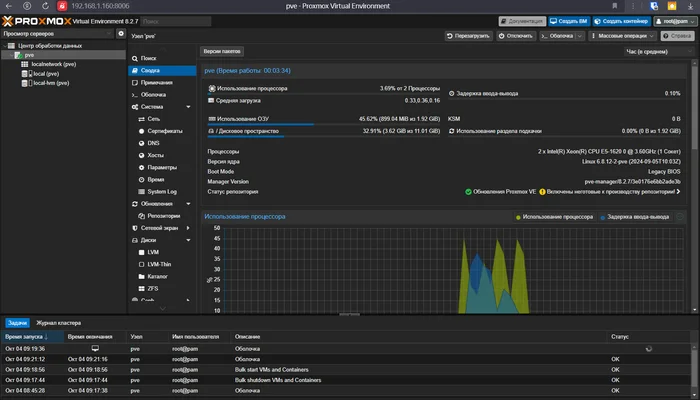
Task: Open the root@pam user menu
Action: coord(675,20)
